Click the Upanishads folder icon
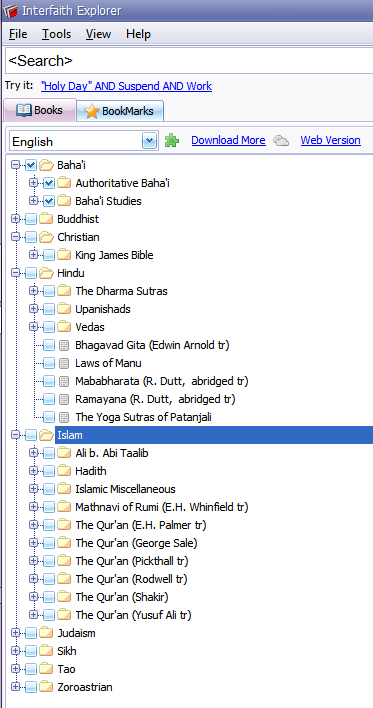This screenshot has width=373, height=708. pos(64,309)
